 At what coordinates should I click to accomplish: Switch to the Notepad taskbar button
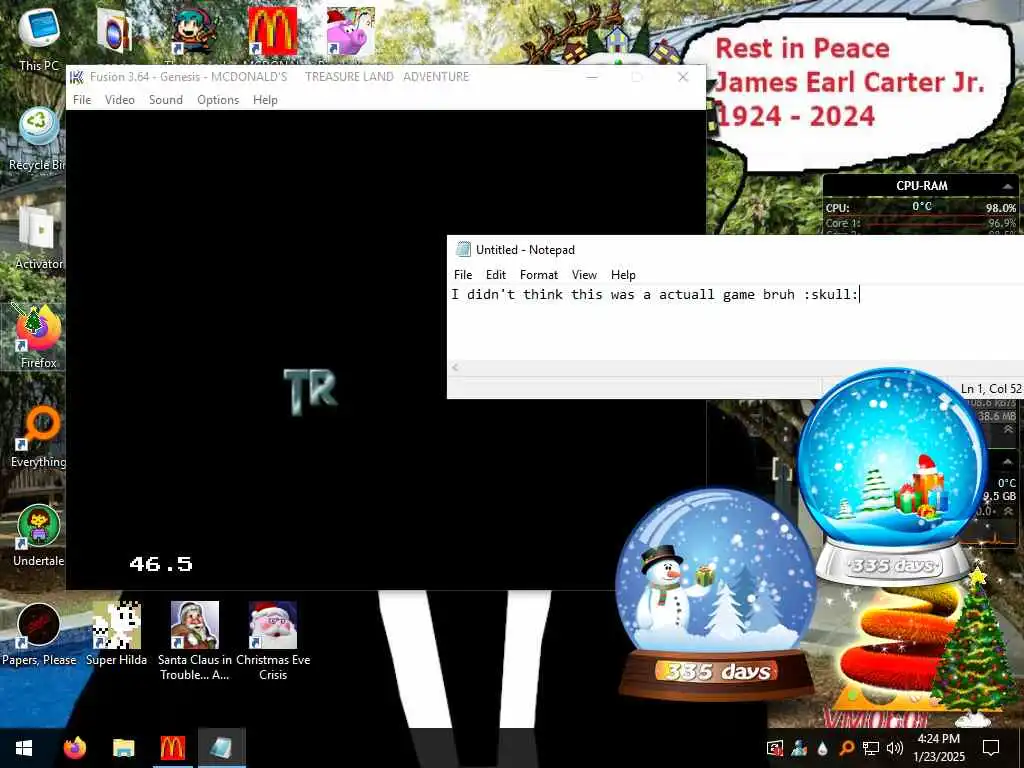pos(221,748)
